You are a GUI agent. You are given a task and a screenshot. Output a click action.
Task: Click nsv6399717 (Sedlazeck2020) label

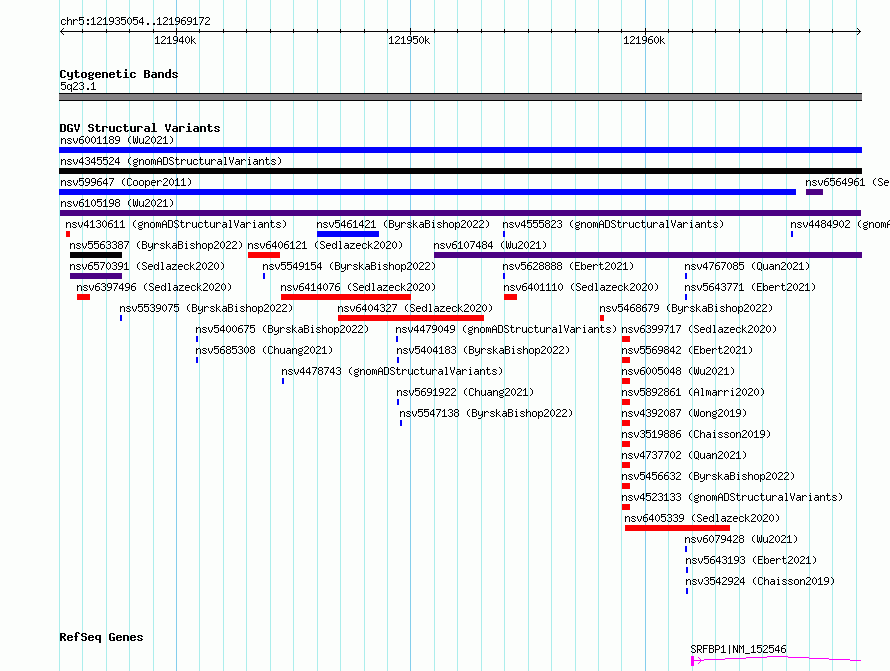coord(699,329)
